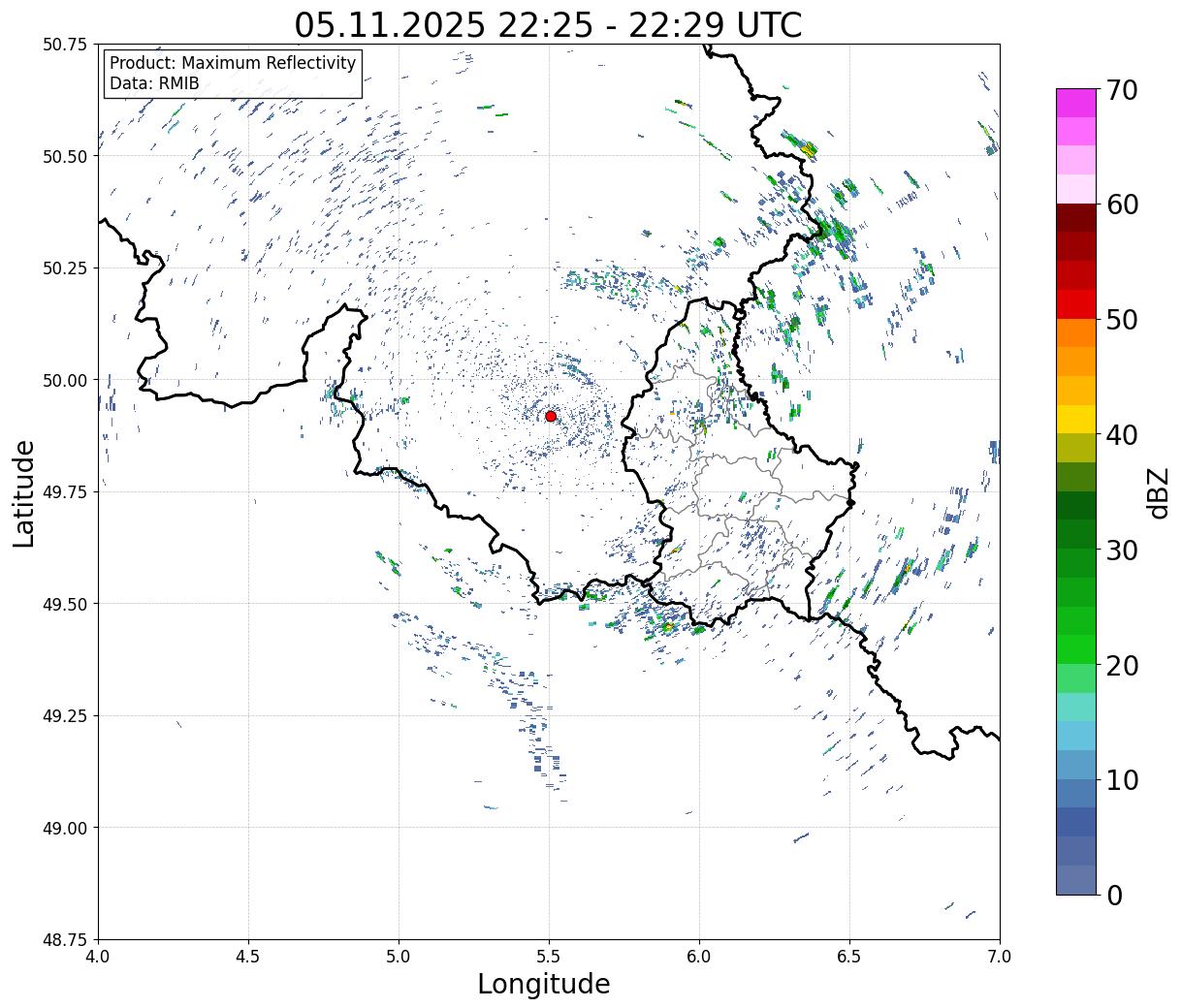Click the latitude tick label 49.00

point(66,828)
